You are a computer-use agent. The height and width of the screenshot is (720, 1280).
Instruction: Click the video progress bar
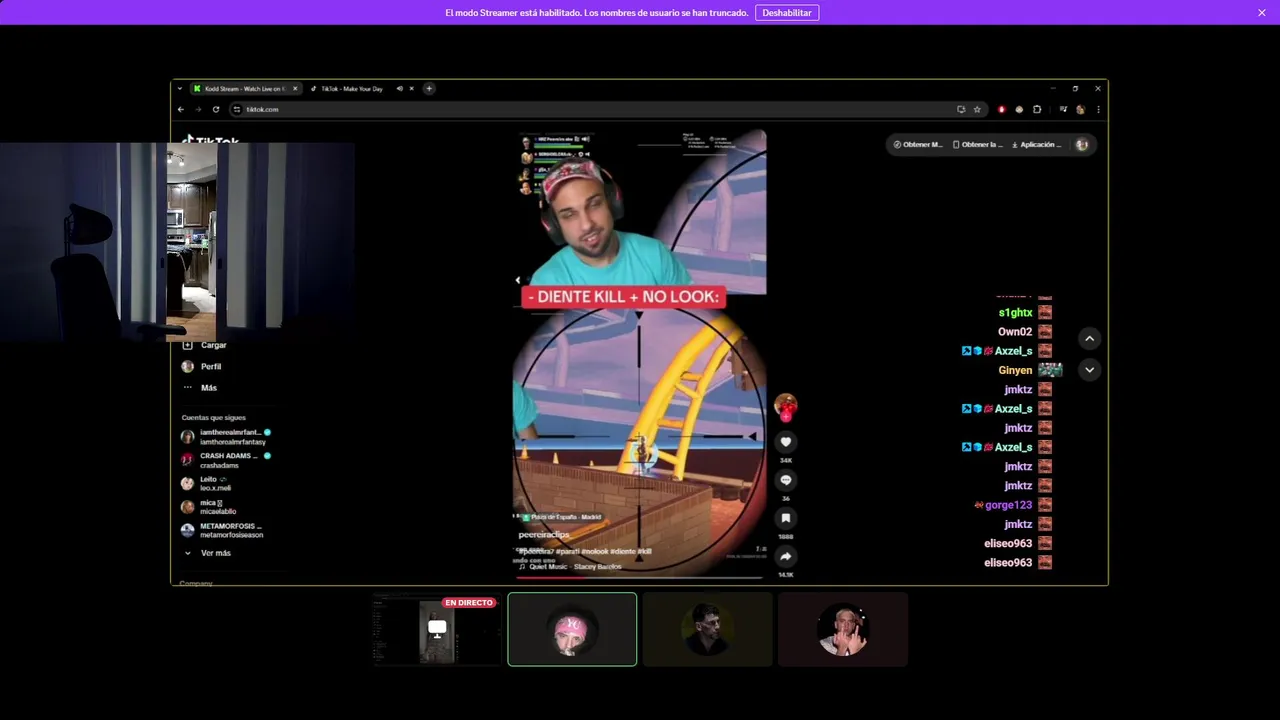(640, 577)
